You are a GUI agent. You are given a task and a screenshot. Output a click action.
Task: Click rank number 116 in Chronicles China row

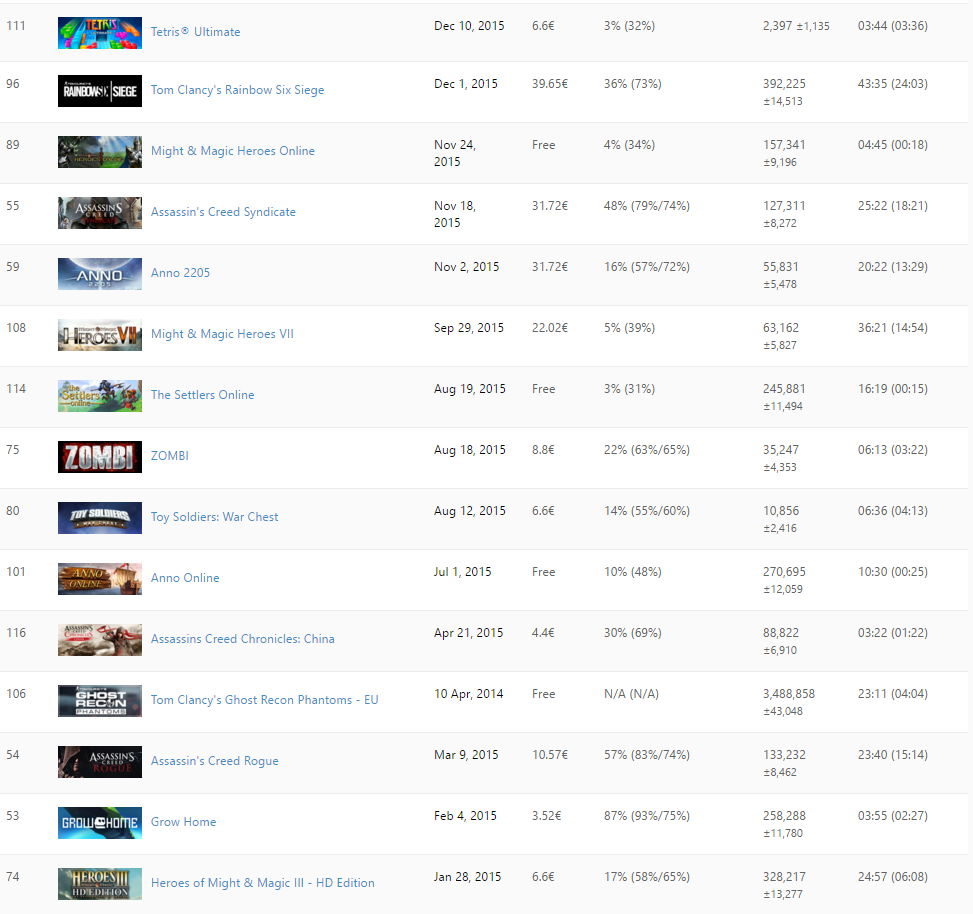16,632
